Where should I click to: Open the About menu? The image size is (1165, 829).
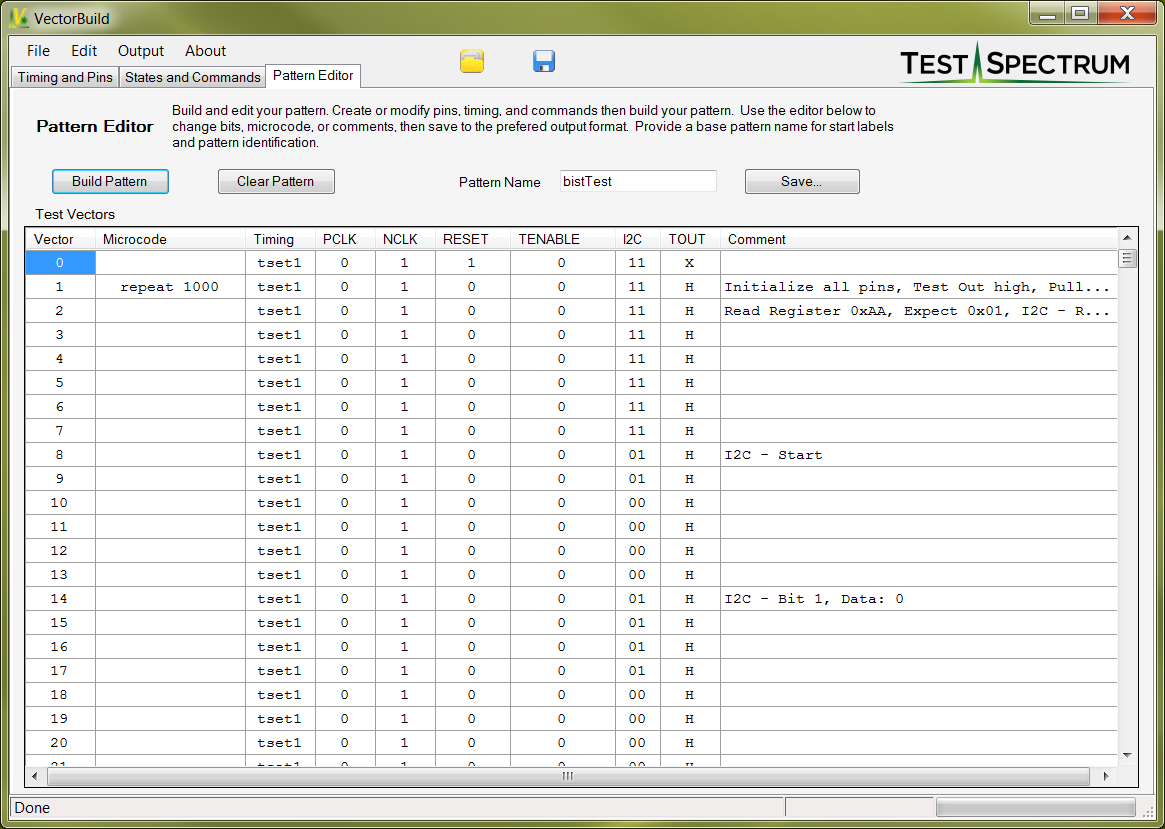point(205,51)
